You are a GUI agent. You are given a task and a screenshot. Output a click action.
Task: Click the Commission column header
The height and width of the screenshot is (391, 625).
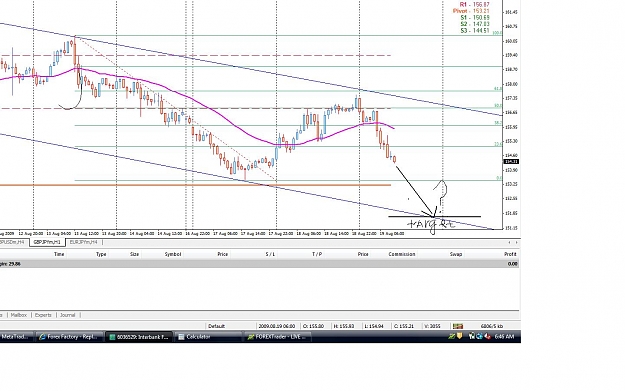[x=402, y=254]
